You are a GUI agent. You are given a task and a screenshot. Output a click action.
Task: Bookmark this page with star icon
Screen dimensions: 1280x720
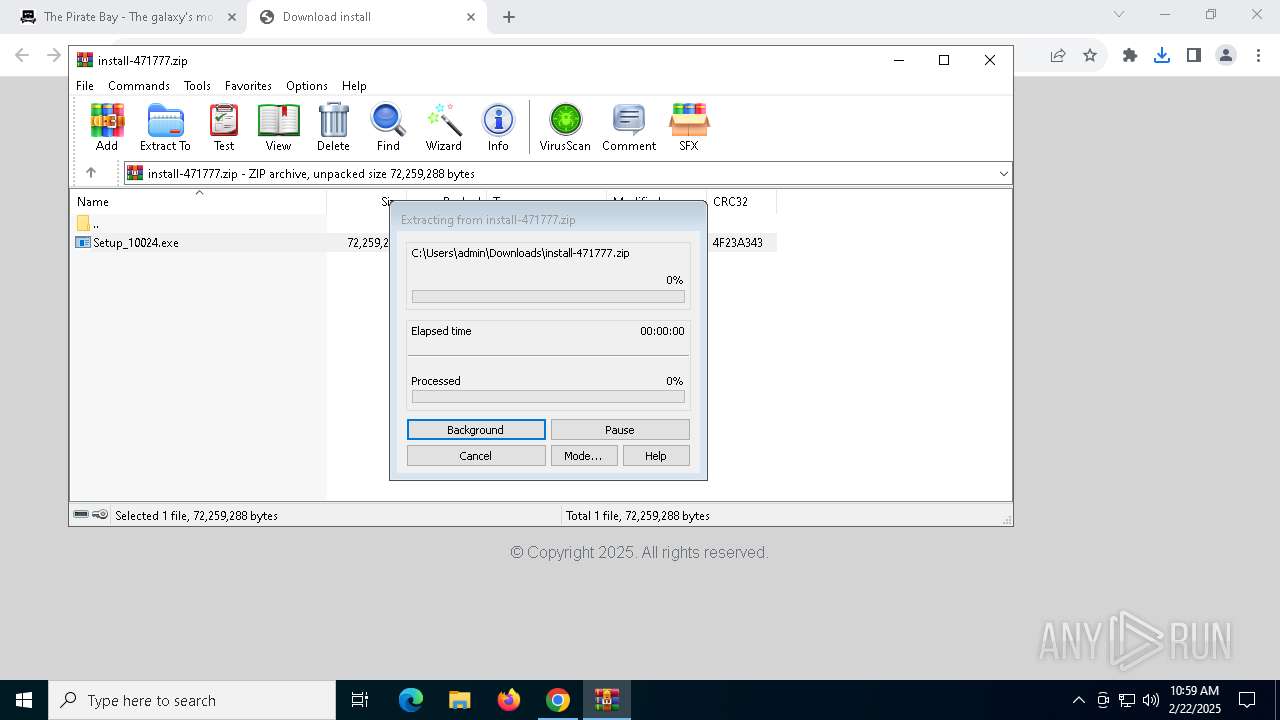[x=1090, y=56]
